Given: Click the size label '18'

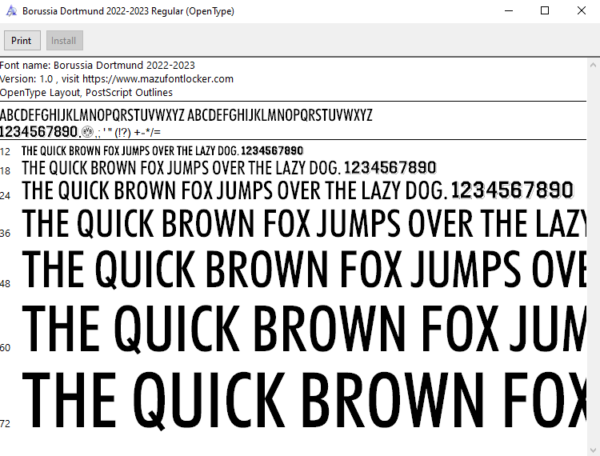Looking at the screenshot, I should coord(5,171).
